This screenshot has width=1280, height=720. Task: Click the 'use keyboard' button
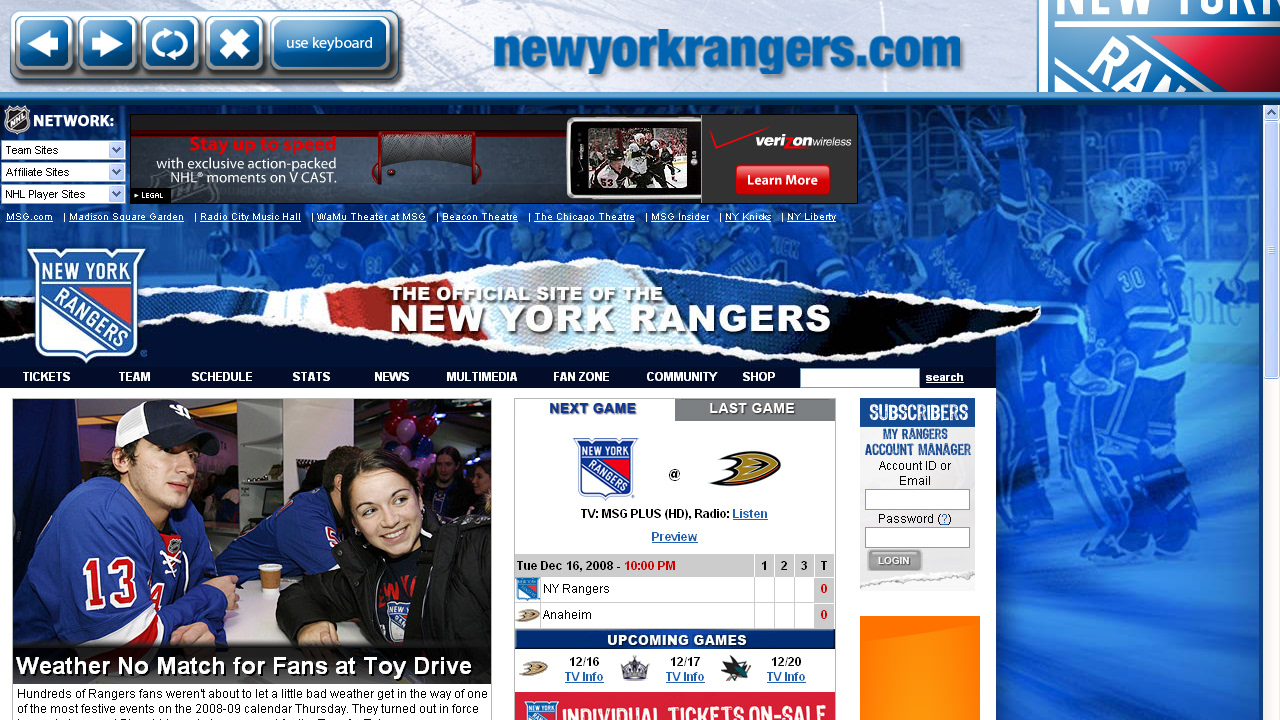click(x=329, y=44)
